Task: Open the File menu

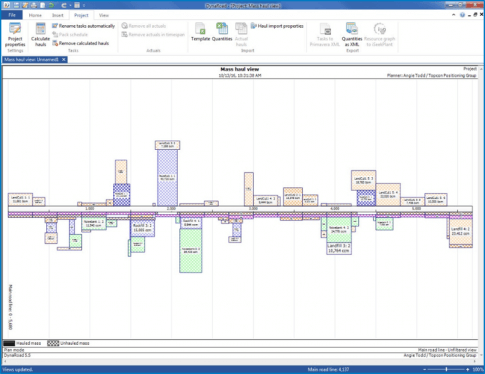Action: [12, 15]
